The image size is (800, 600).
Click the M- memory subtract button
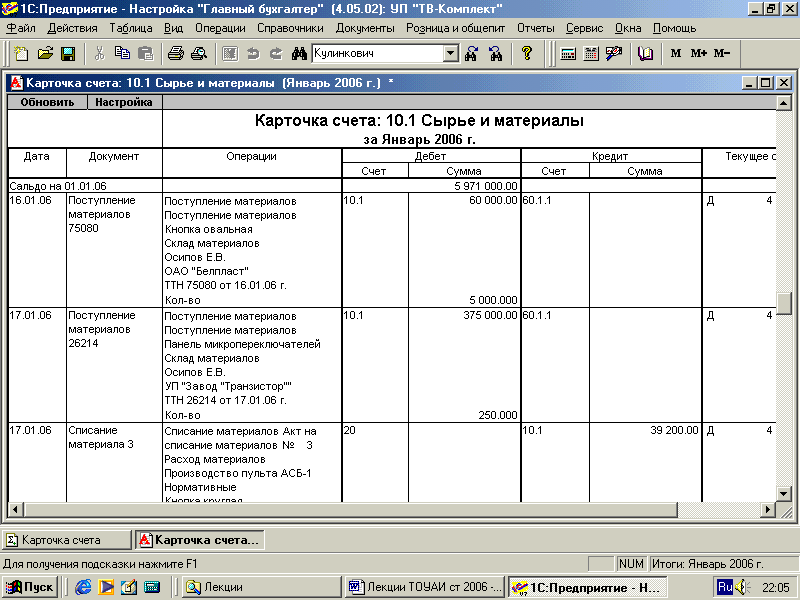click(722, 54)
